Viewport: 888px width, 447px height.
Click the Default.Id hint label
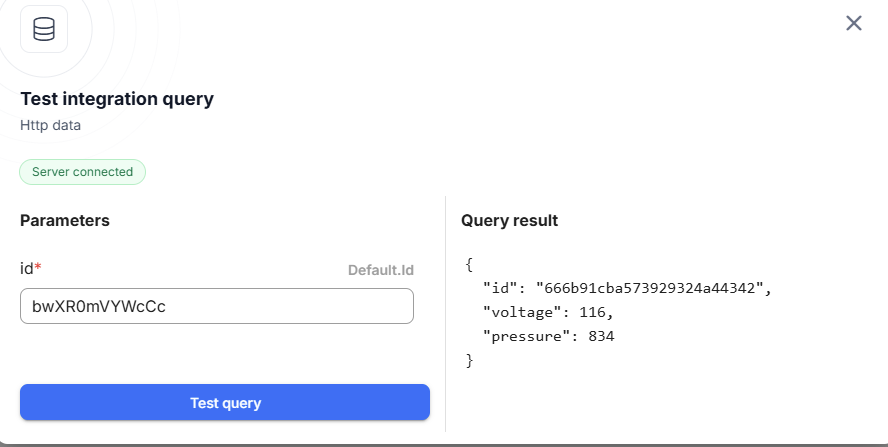(x=380, y=270)
